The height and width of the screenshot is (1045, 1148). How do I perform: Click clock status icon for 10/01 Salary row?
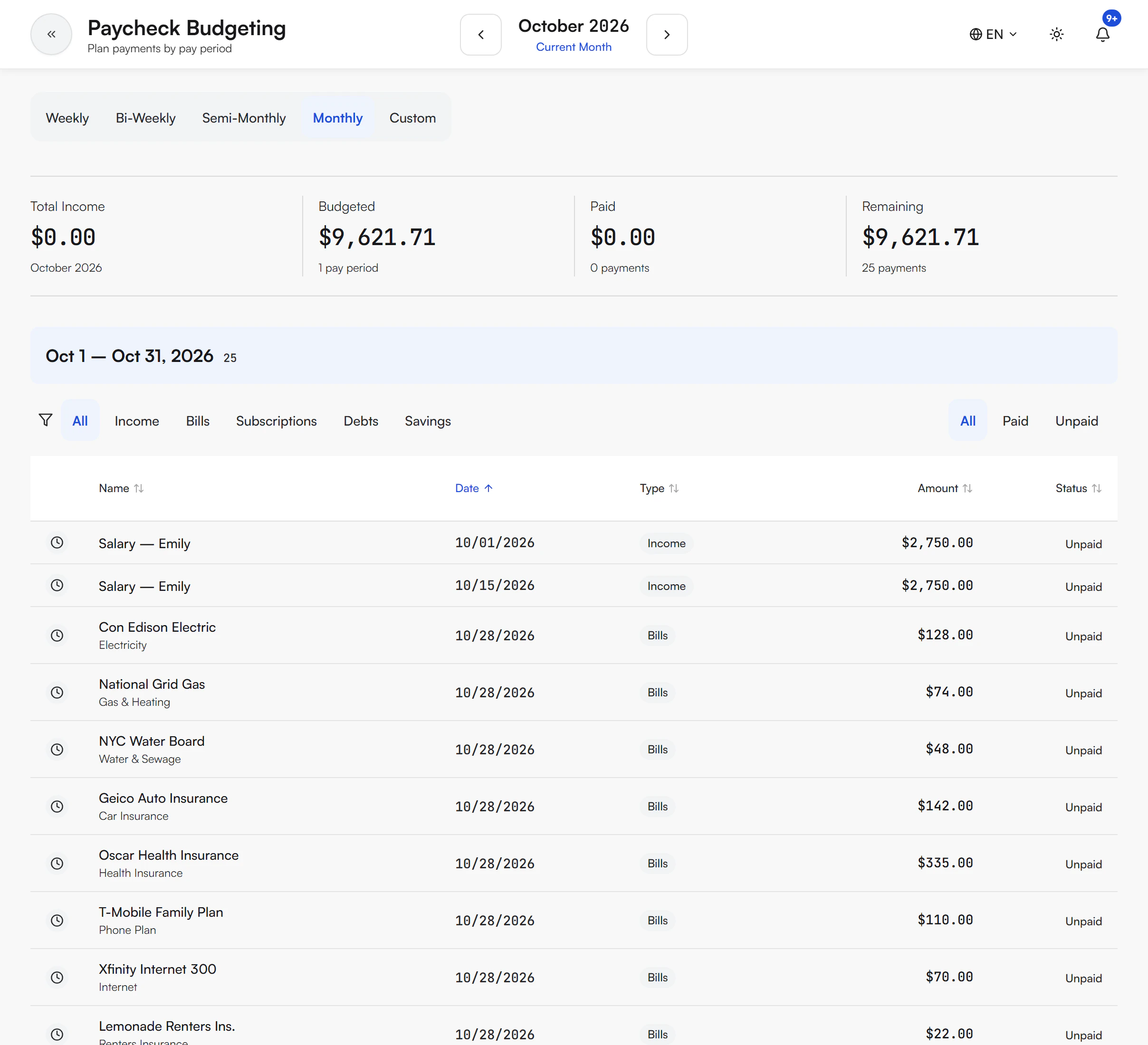tap(57, 542)
